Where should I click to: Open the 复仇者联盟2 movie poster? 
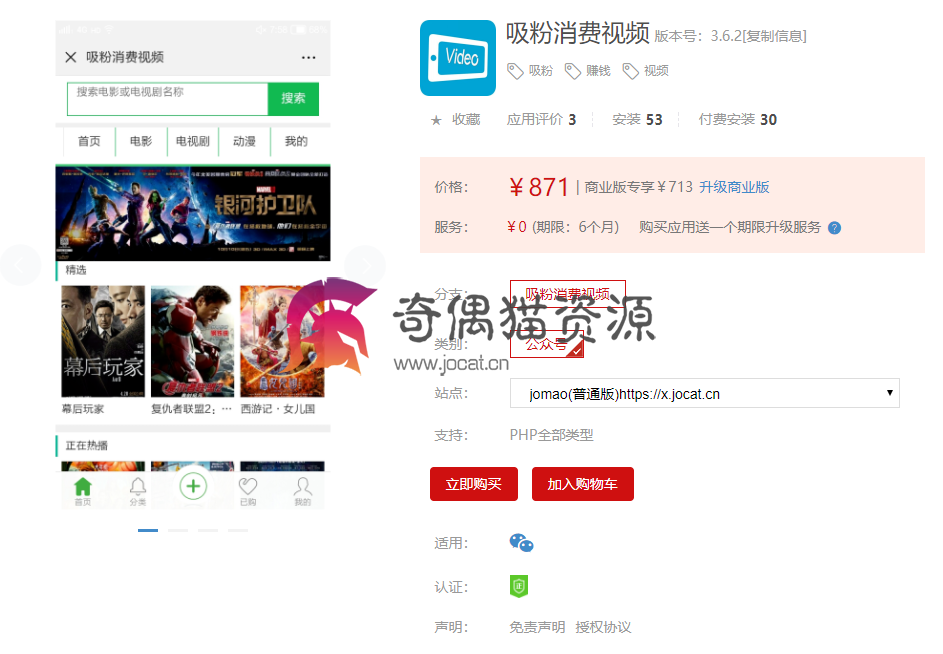[x=192, y=341]
